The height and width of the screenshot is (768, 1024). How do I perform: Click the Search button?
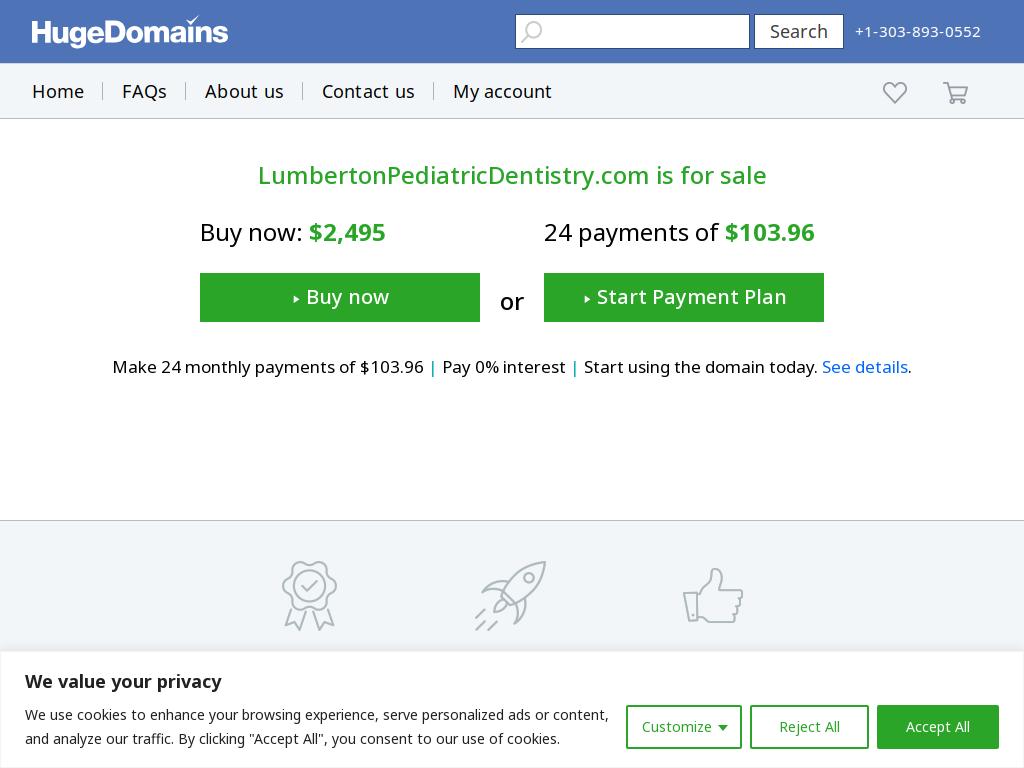click(x=799, y=31)
